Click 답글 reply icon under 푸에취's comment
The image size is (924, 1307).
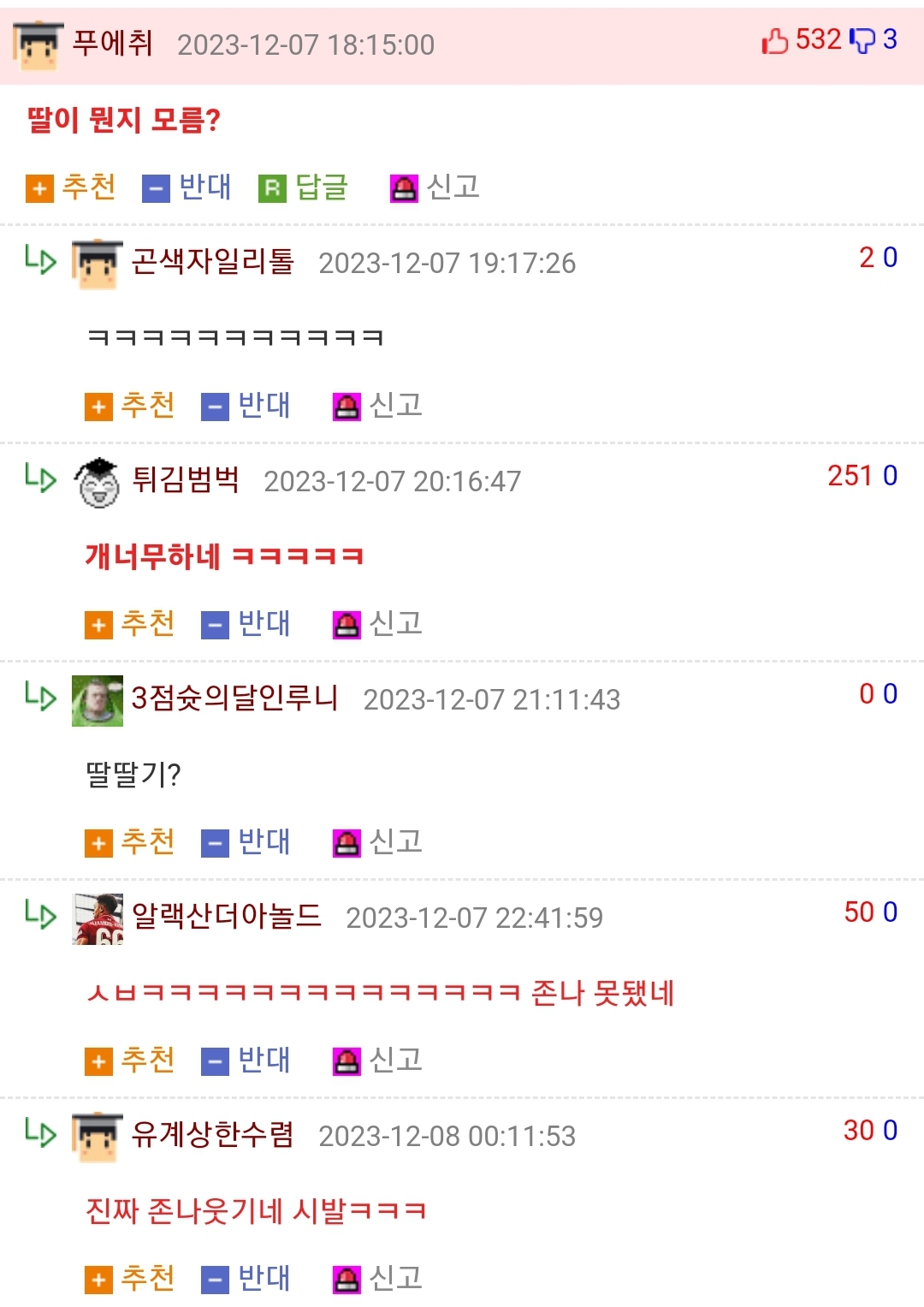304,187
